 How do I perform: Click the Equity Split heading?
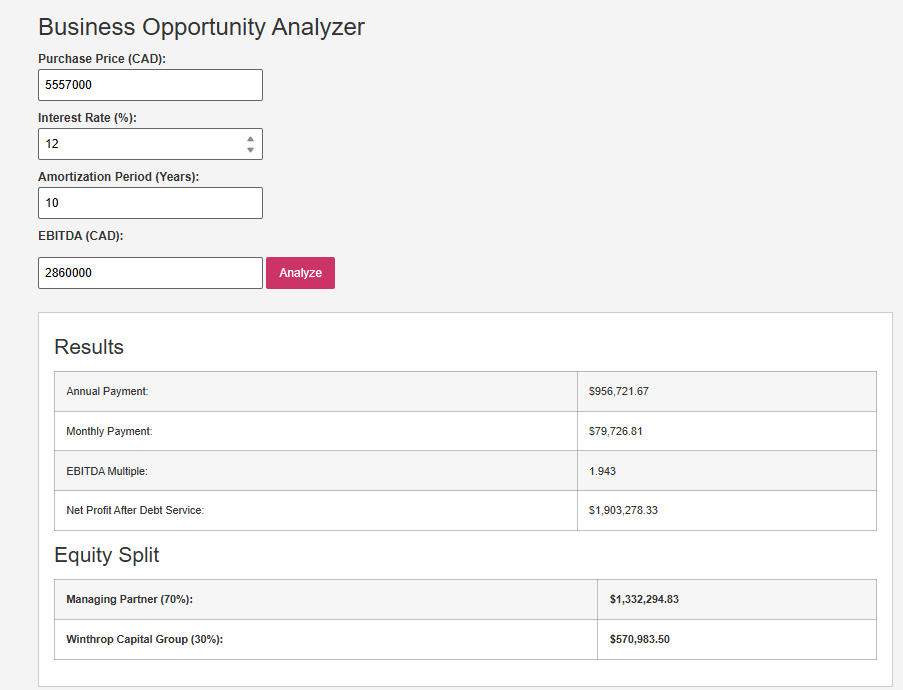click(x=107, y=555)
